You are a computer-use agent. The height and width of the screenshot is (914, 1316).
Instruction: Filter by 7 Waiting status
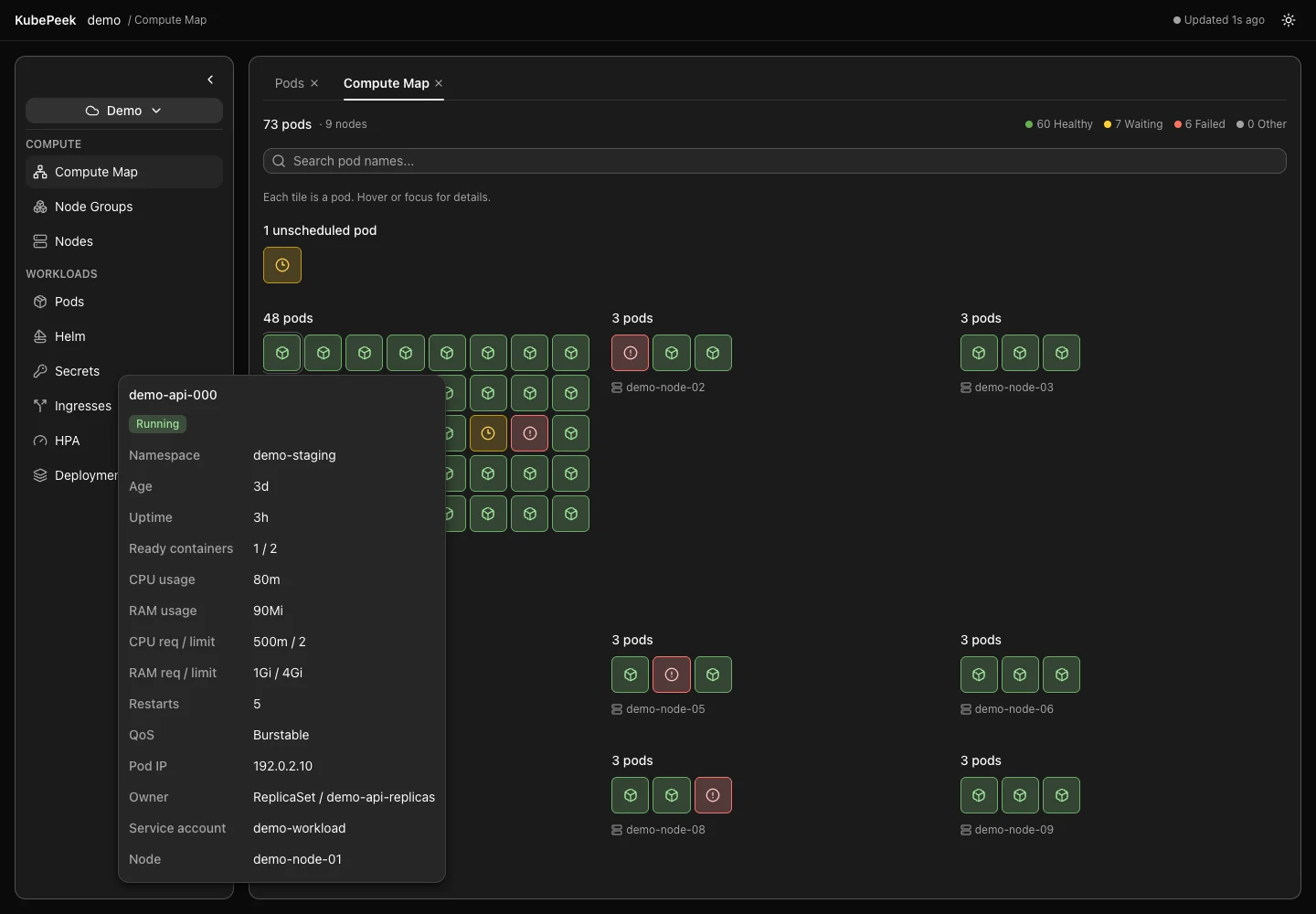coord(1133,124)
